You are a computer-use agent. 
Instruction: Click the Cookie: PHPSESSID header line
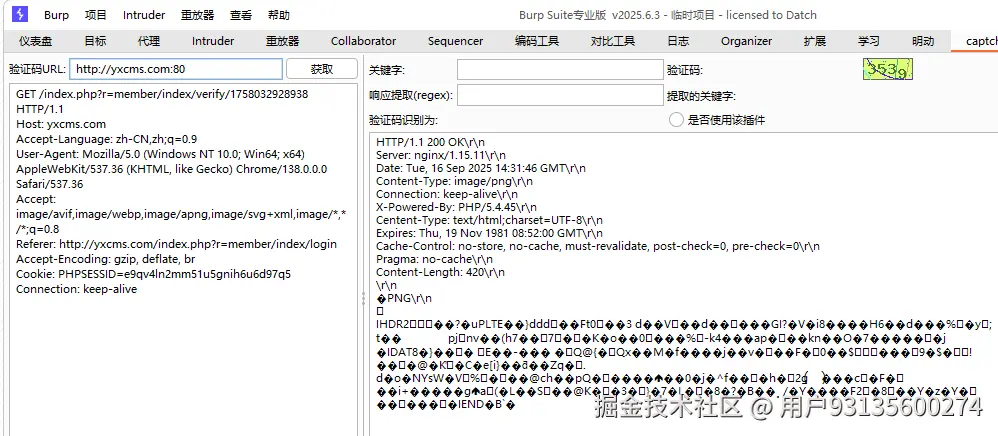[x=153, y=274]
